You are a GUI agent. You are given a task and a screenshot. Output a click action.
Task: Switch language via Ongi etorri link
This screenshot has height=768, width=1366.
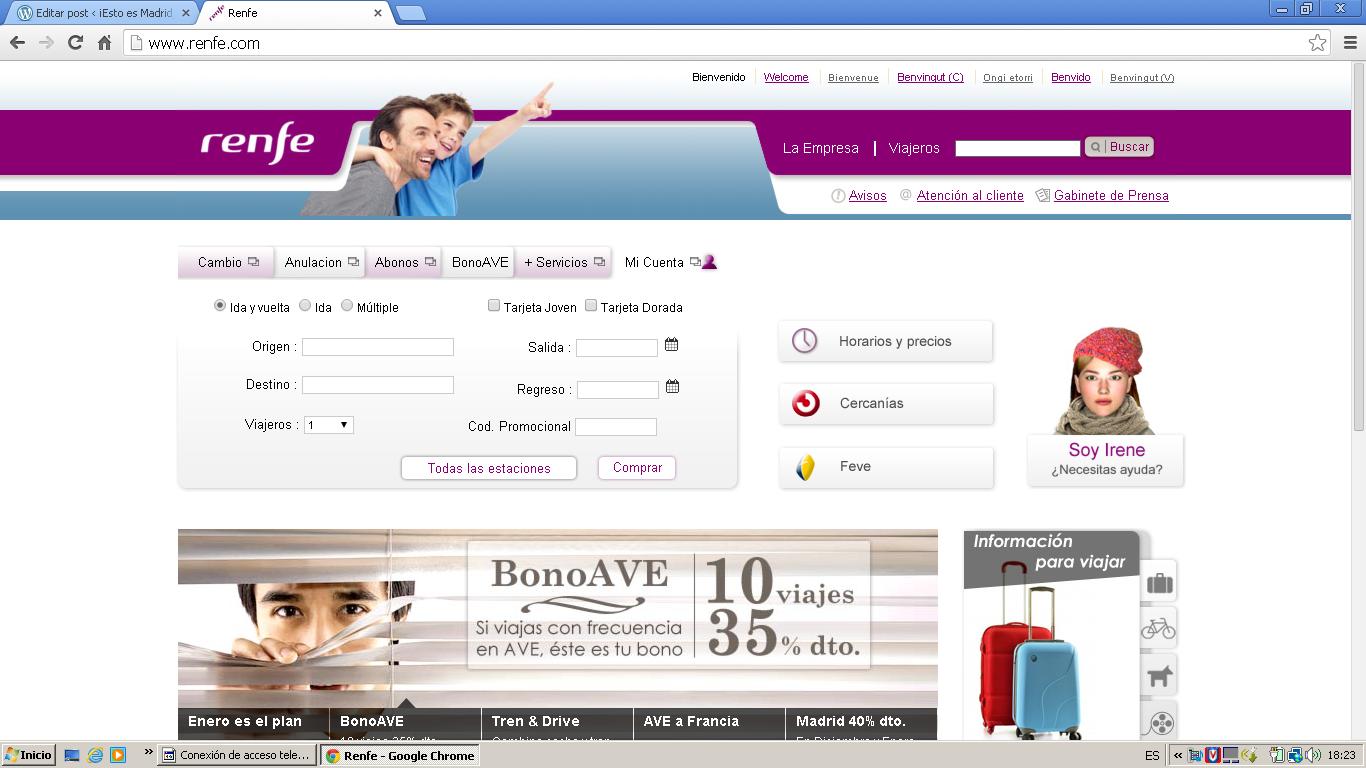coord(1008,77)
